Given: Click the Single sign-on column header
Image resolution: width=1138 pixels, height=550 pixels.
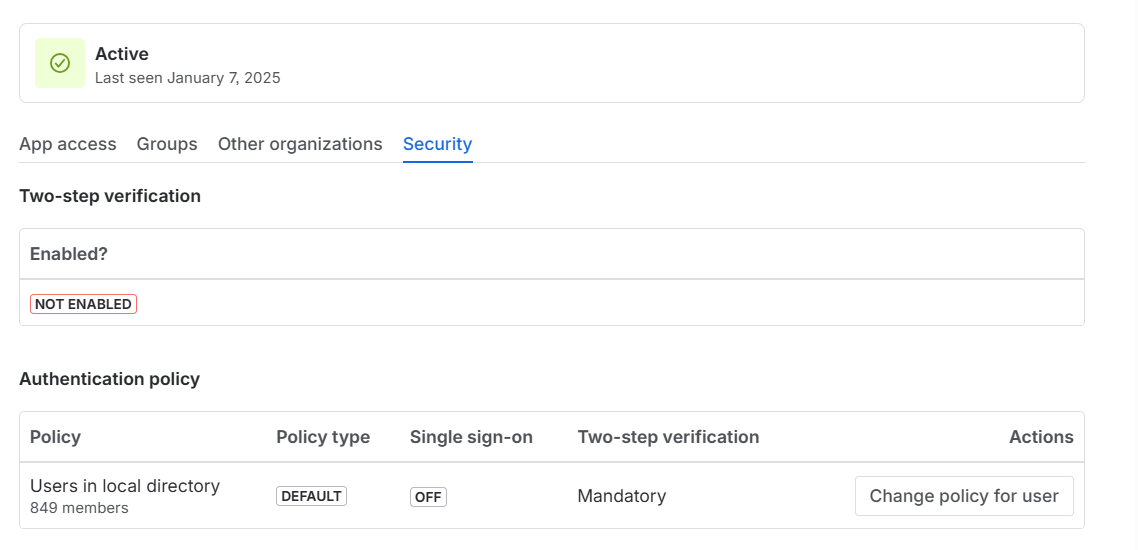Looking at the screenshot, I should click(471, 437).
